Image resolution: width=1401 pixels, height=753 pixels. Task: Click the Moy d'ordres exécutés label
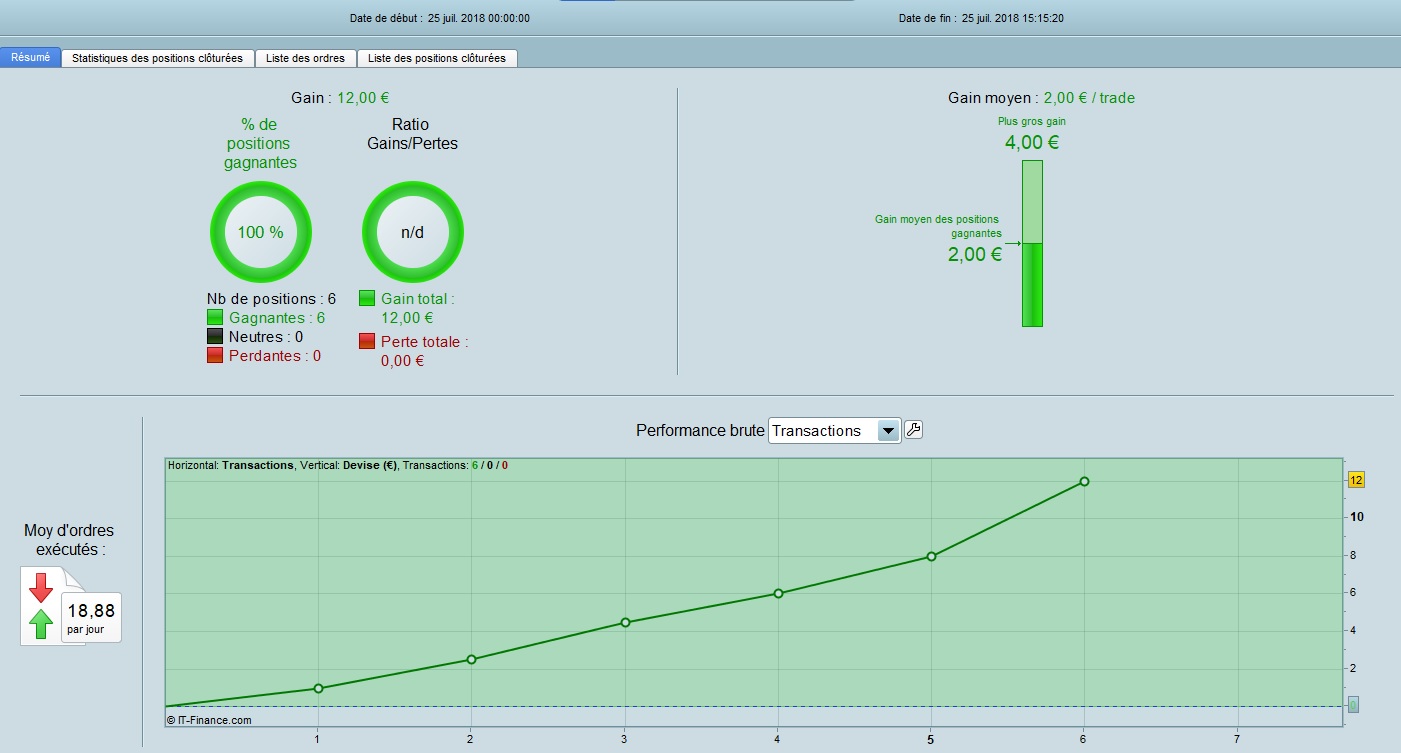point(70,540)
